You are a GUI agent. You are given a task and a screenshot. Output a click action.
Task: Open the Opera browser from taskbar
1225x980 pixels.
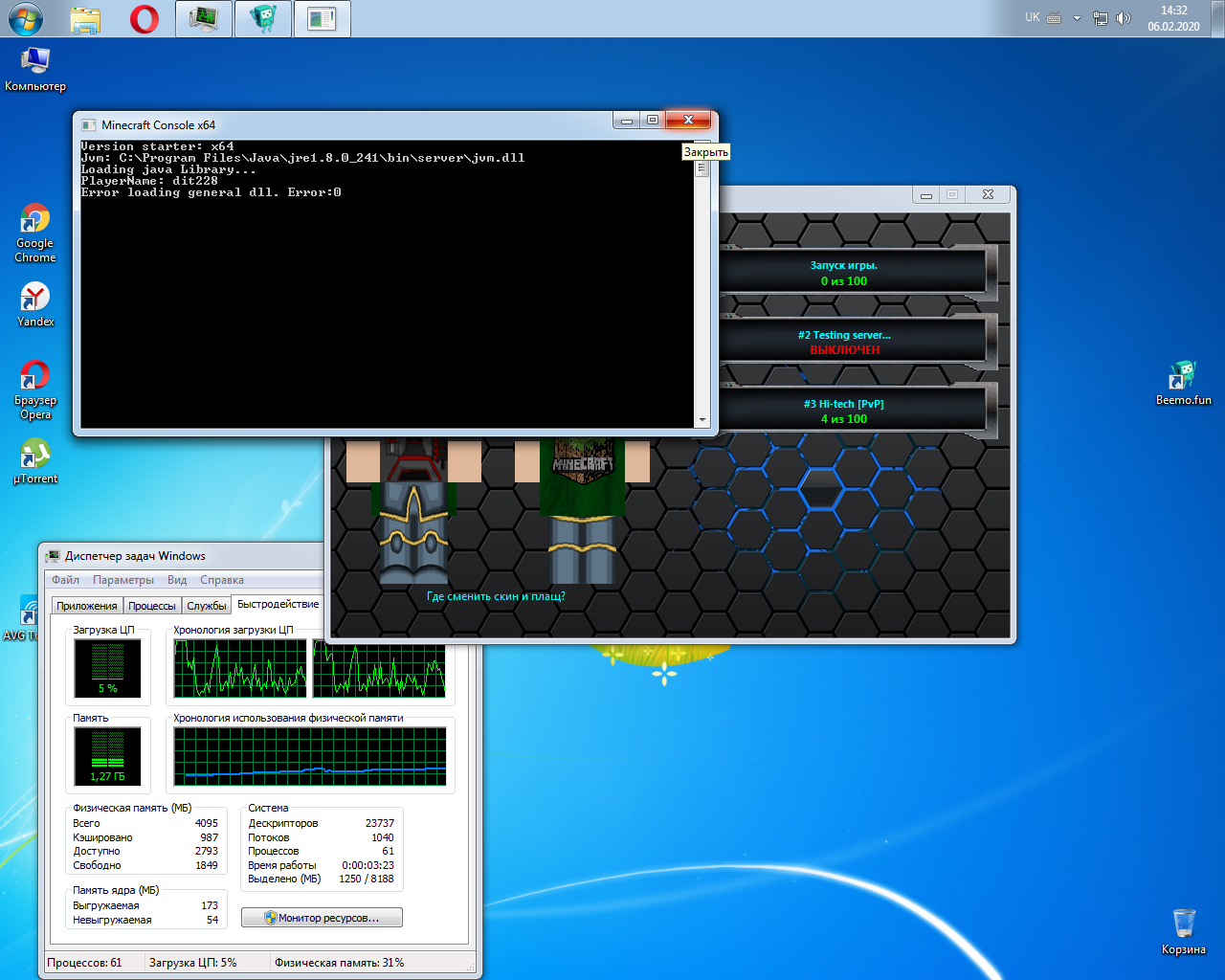tap(145, 19)
